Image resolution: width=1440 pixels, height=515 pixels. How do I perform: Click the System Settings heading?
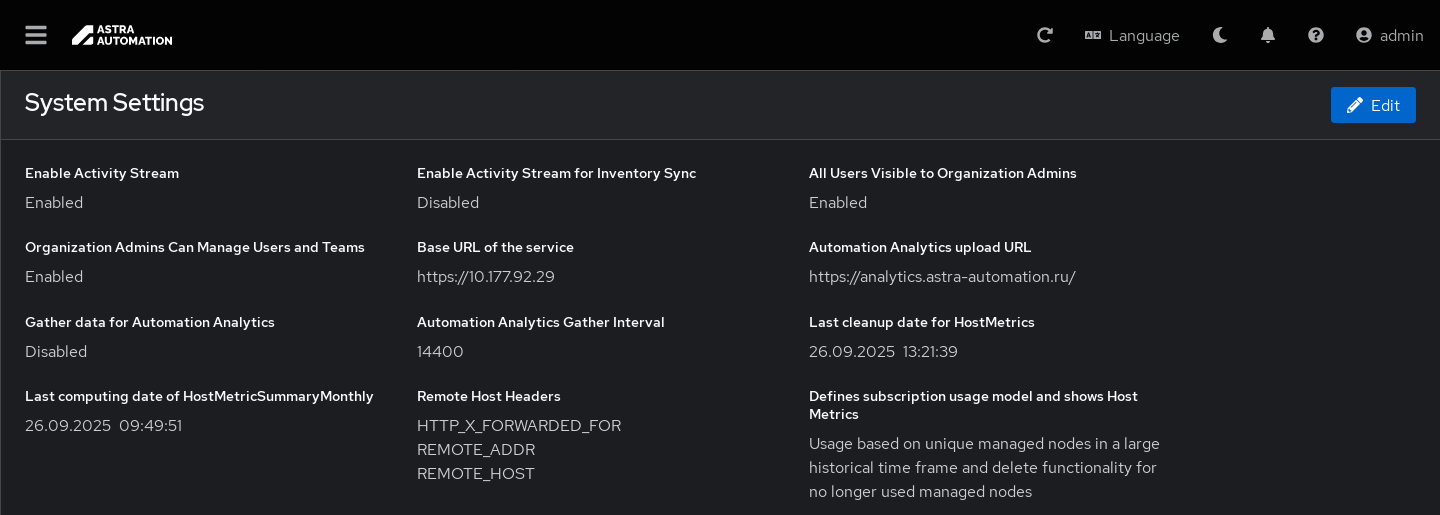click(114, 103)
